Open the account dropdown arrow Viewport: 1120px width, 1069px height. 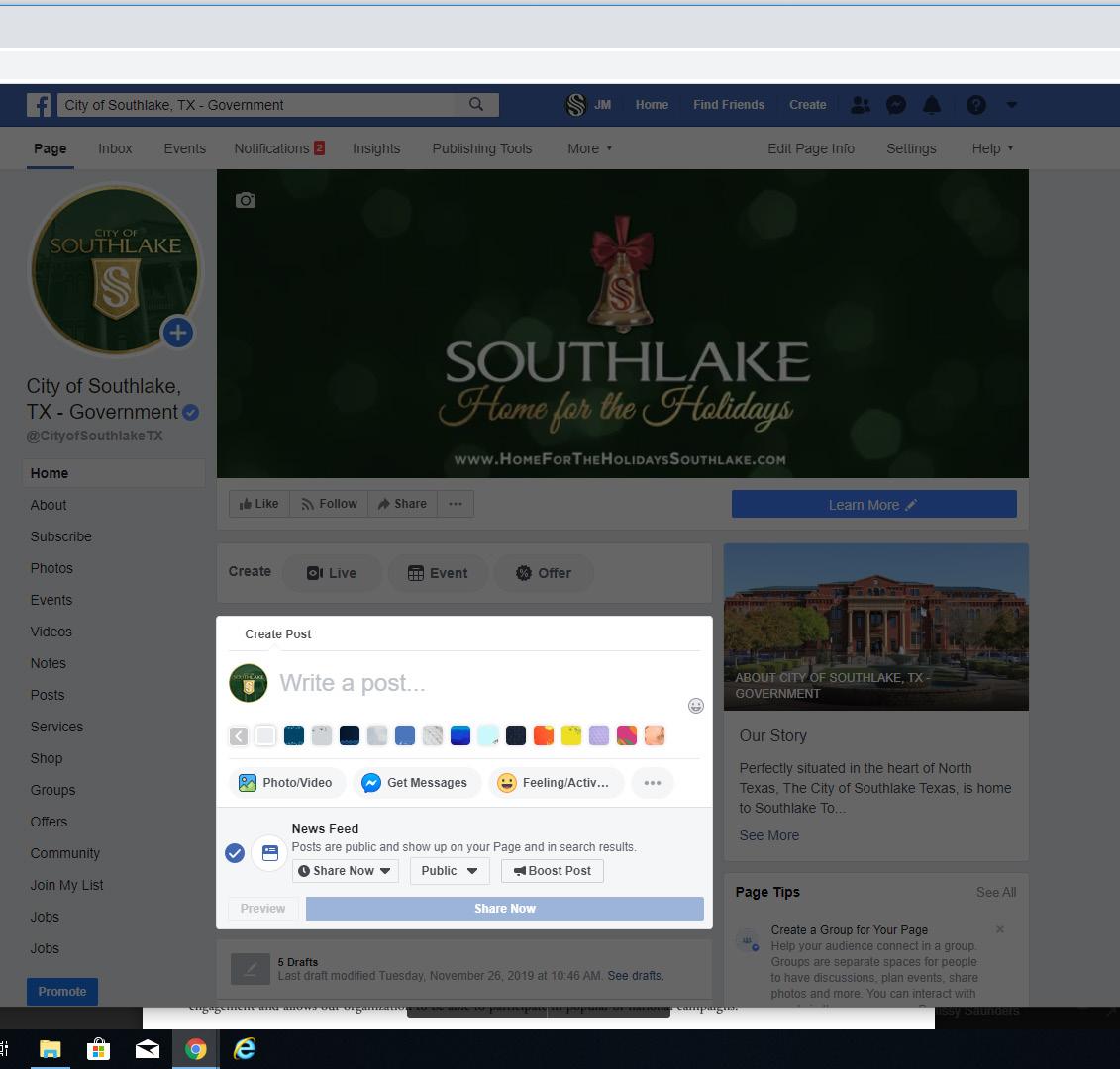coord(1011,105)
